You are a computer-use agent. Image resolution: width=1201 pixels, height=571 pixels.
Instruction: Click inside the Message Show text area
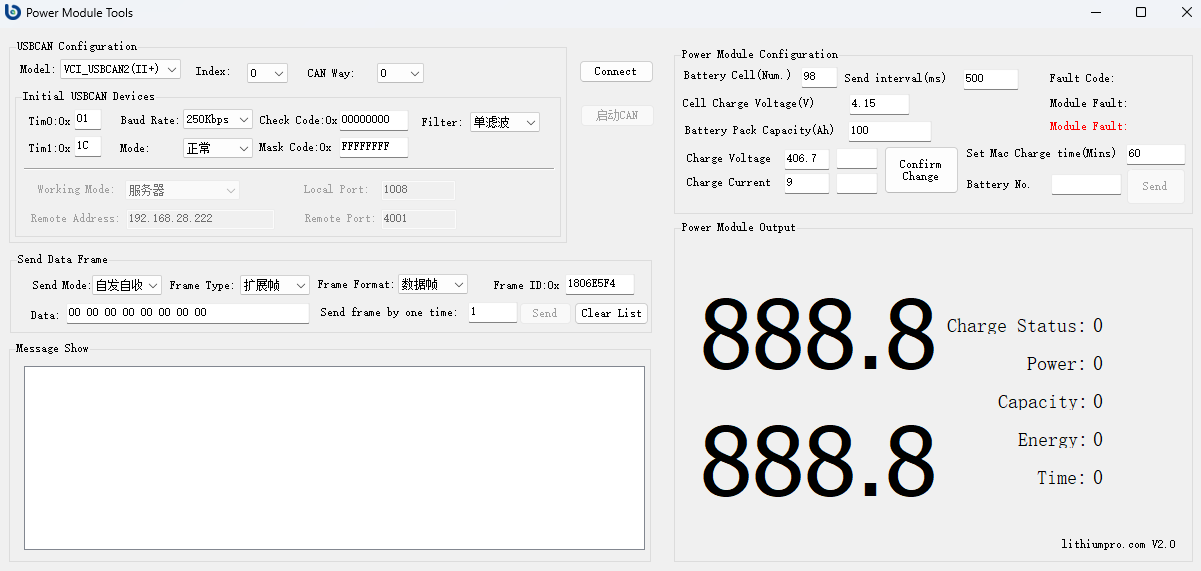(x=334, y=457)
